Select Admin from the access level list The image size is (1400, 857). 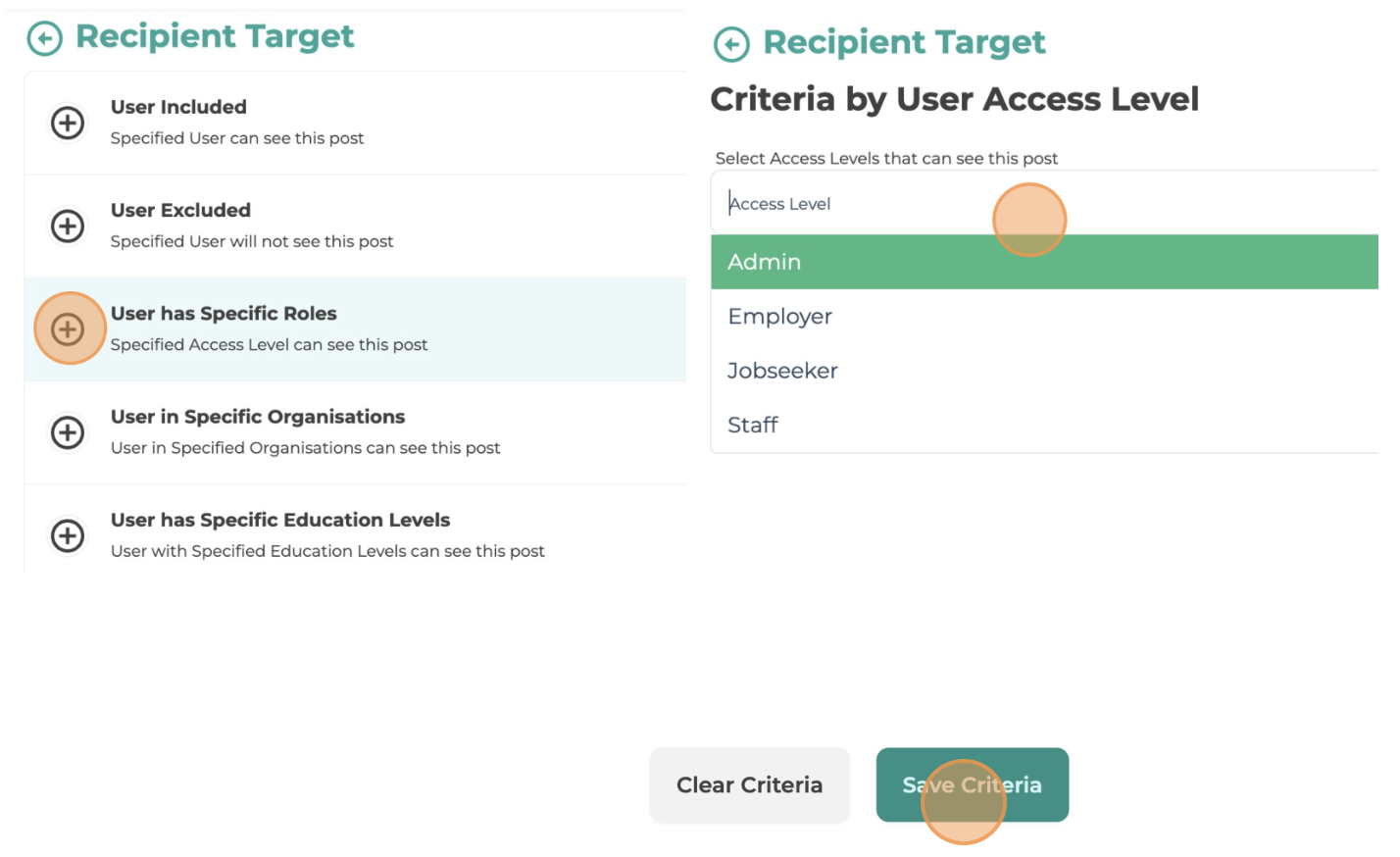1044,262
